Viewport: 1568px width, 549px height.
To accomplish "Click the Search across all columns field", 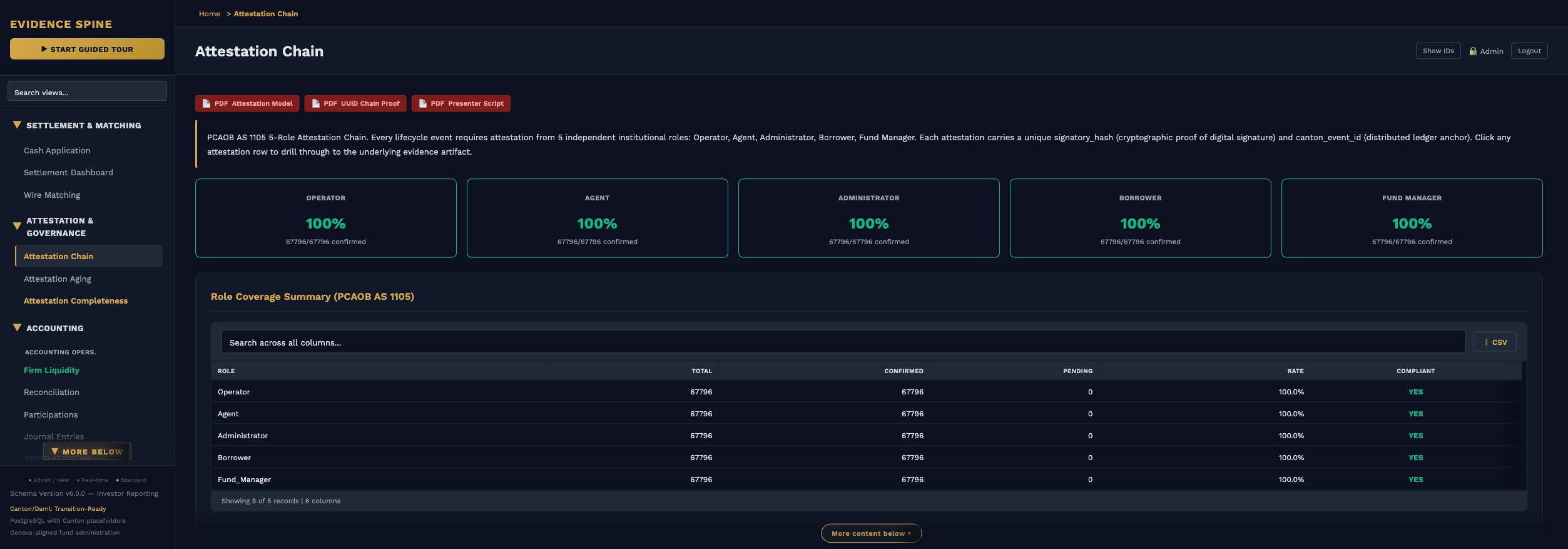I will 842,342.
